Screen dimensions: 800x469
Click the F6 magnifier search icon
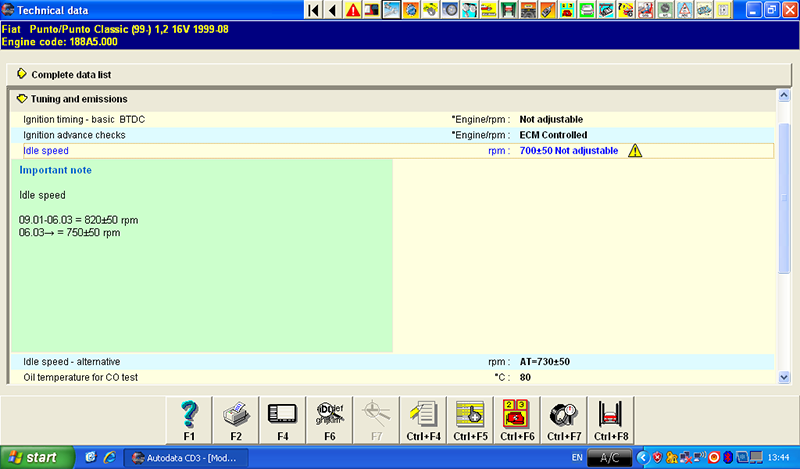point(330,418)
